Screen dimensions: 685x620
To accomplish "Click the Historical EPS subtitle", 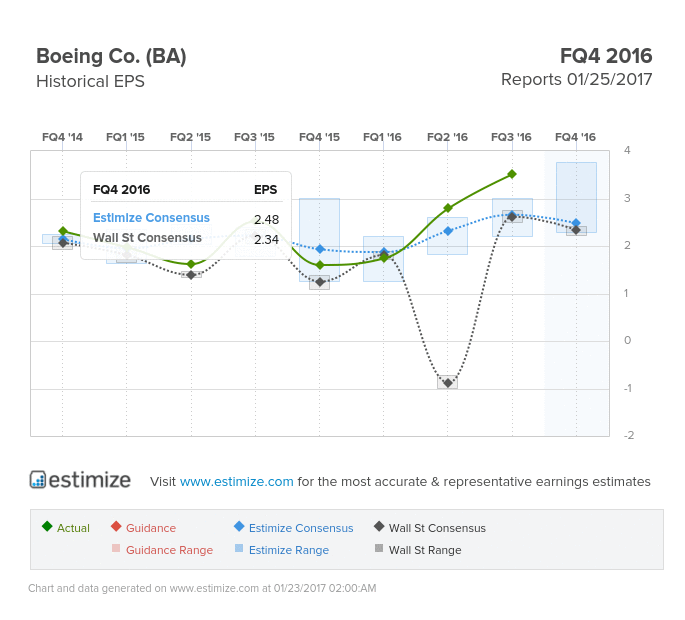I will click(x=90, y=81).
